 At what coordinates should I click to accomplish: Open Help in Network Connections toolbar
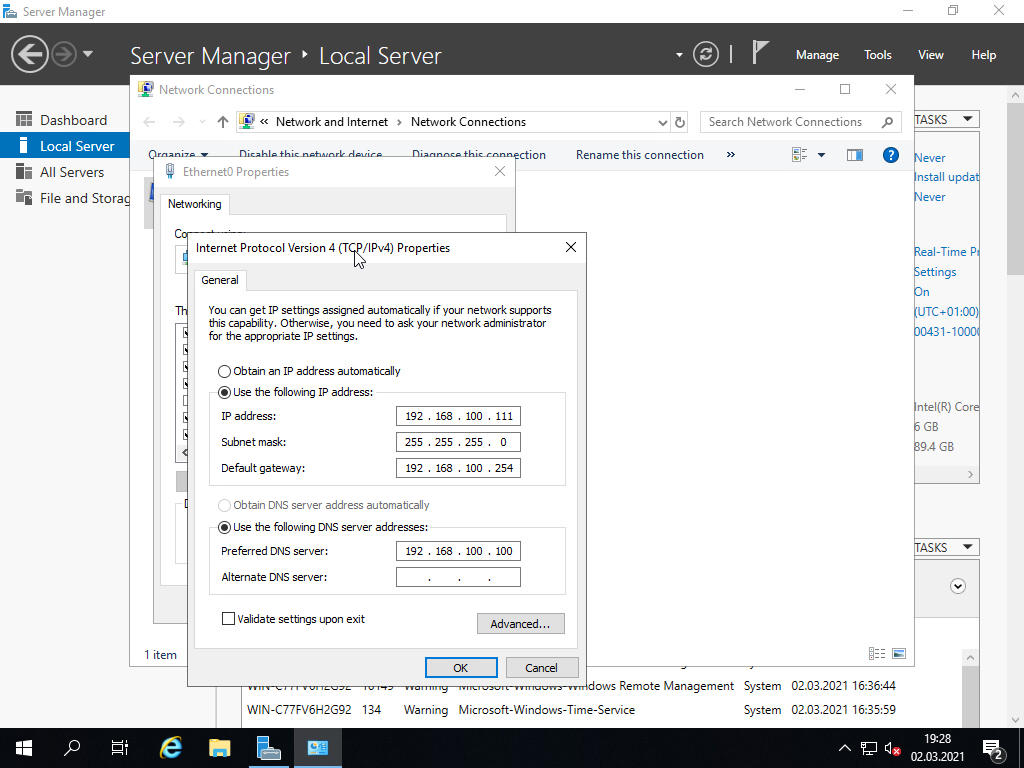[x=891, y=155]
